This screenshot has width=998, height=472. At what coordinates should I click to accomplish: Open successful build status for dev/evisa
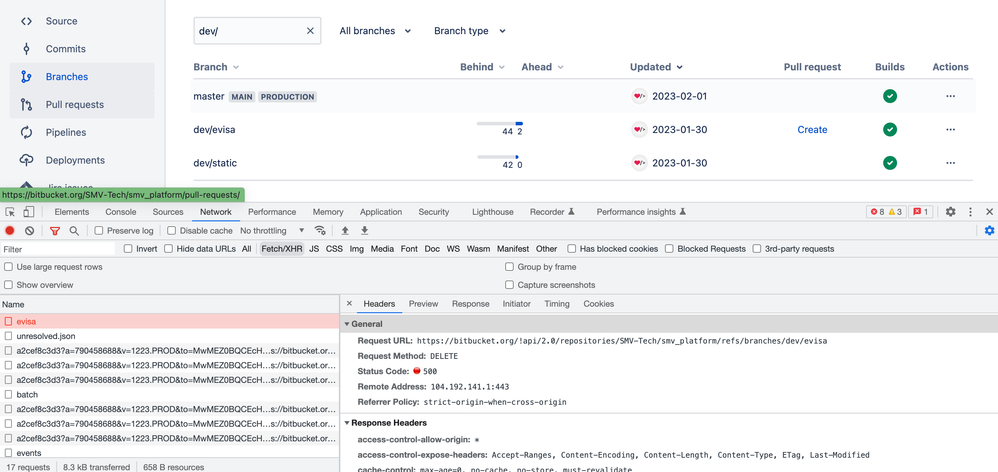(890, 130)
